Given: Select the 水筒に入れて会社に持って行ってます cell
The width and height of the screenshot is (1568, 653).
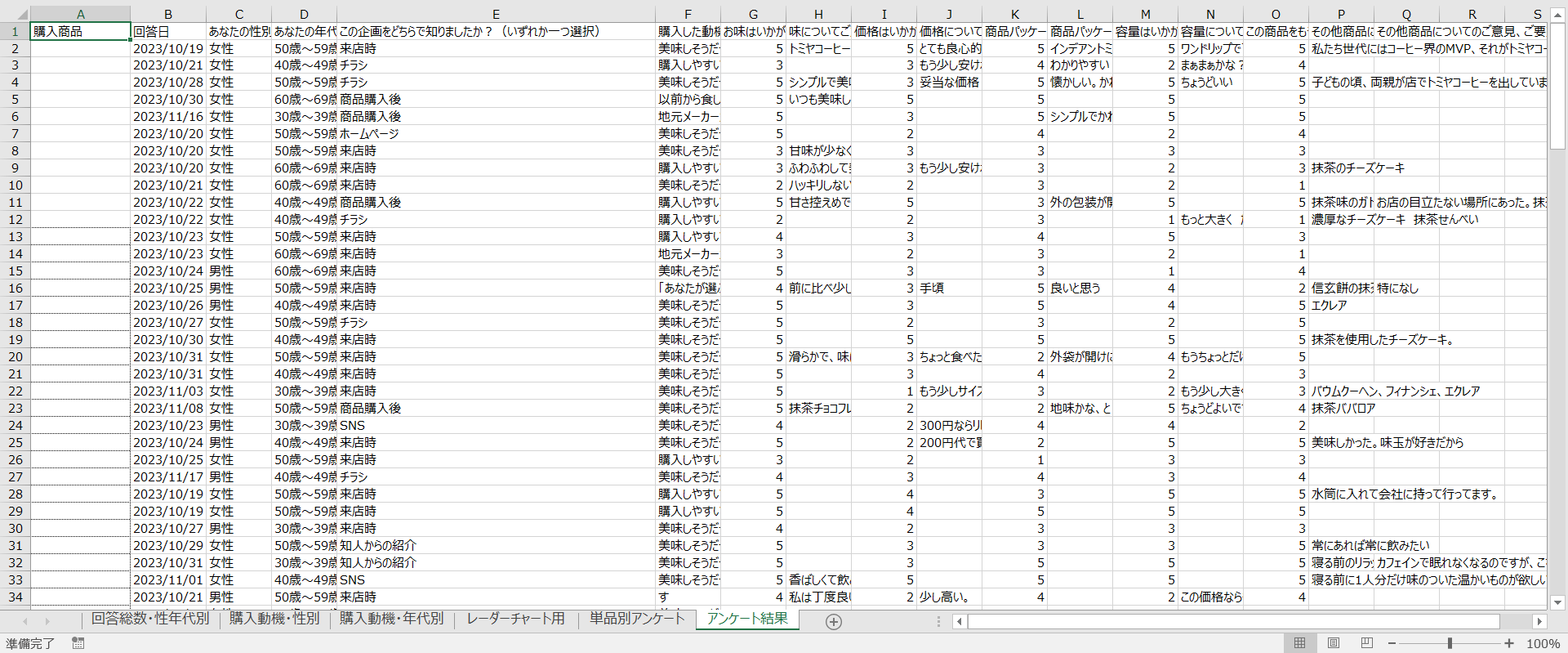Looking at the screenshot, I should coord(1341,494).
